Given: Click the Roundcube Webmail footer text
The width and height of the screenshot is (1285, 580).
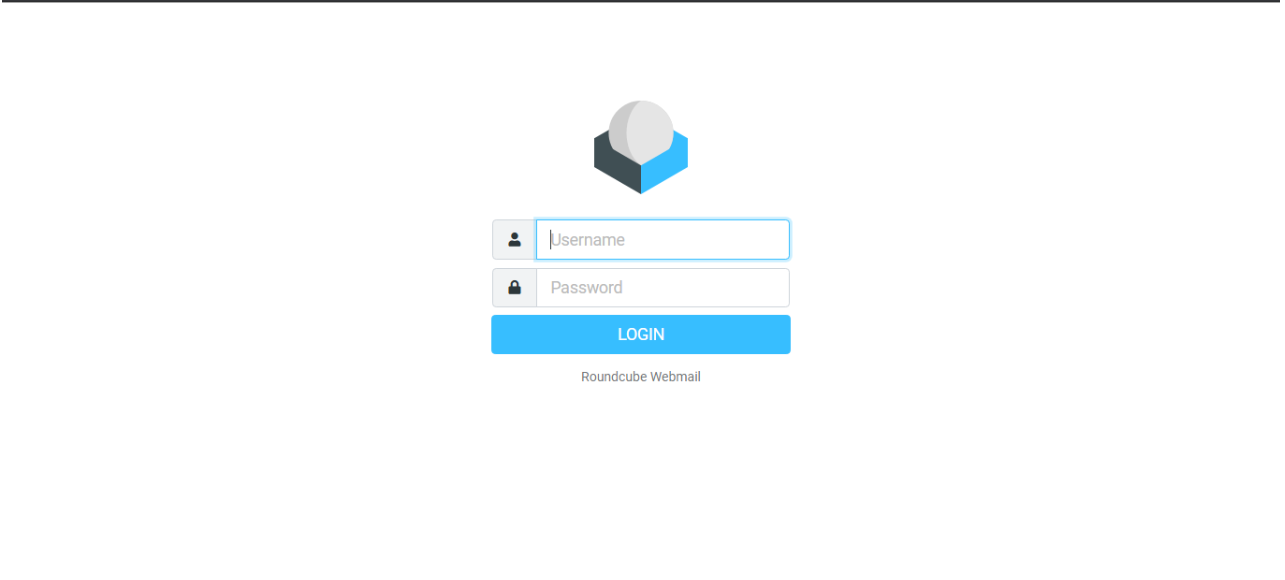Looking at the screenshot, I should (641, 377).
